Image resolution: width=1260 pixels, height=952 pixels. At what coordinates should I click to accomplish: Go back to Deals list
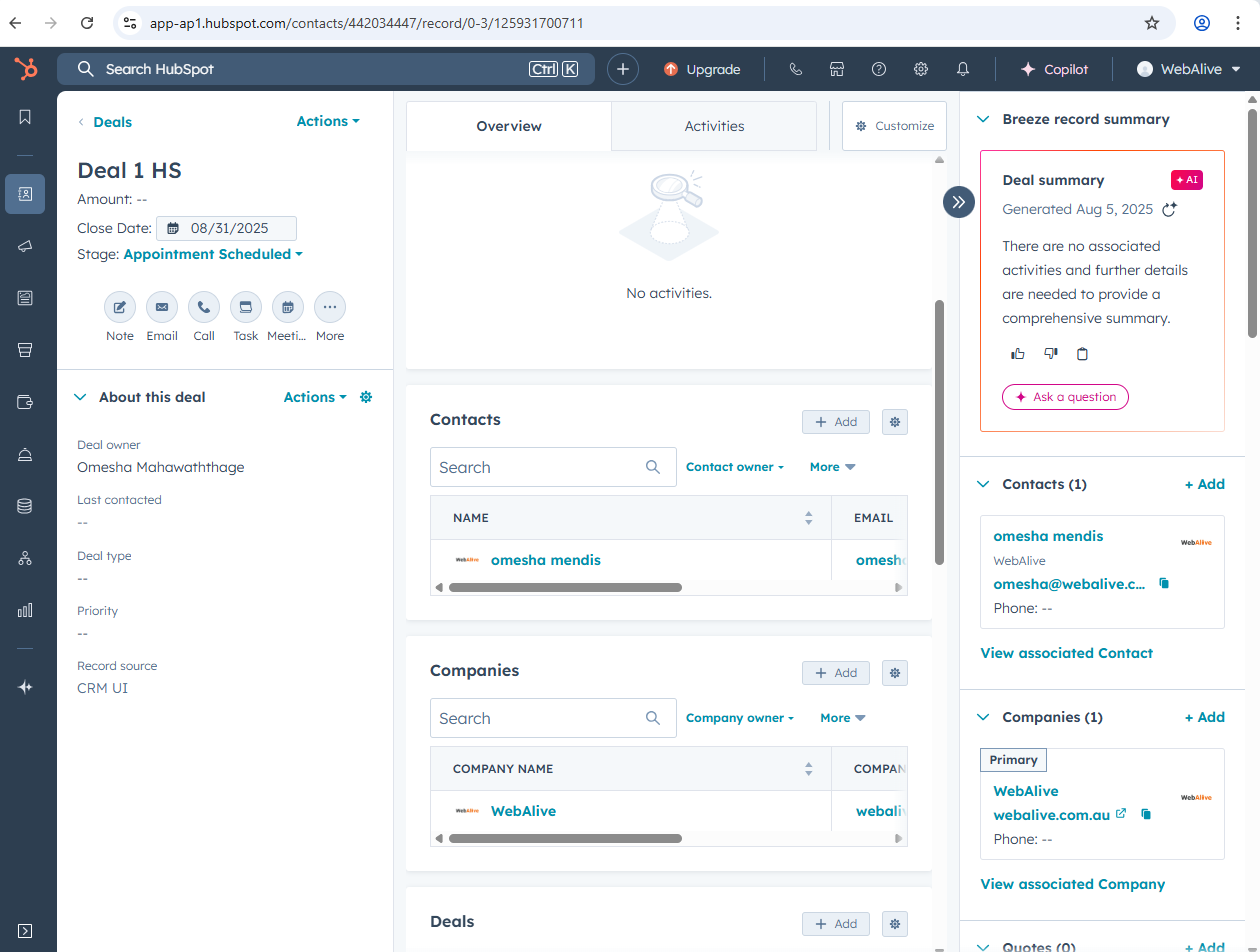click(105, 122)
